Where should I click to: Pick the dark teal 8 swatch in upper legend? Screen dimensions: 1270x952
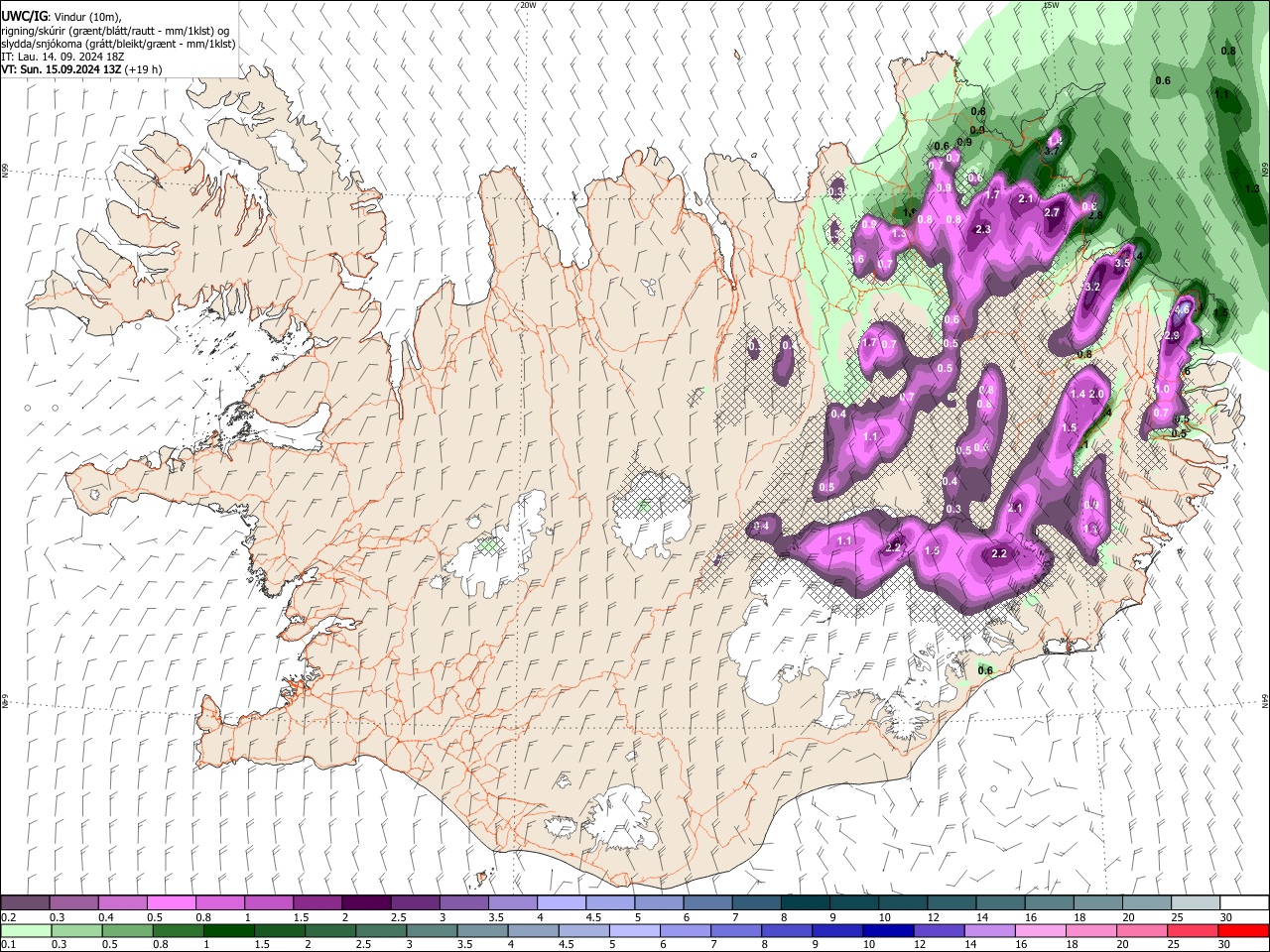(805, 903)
